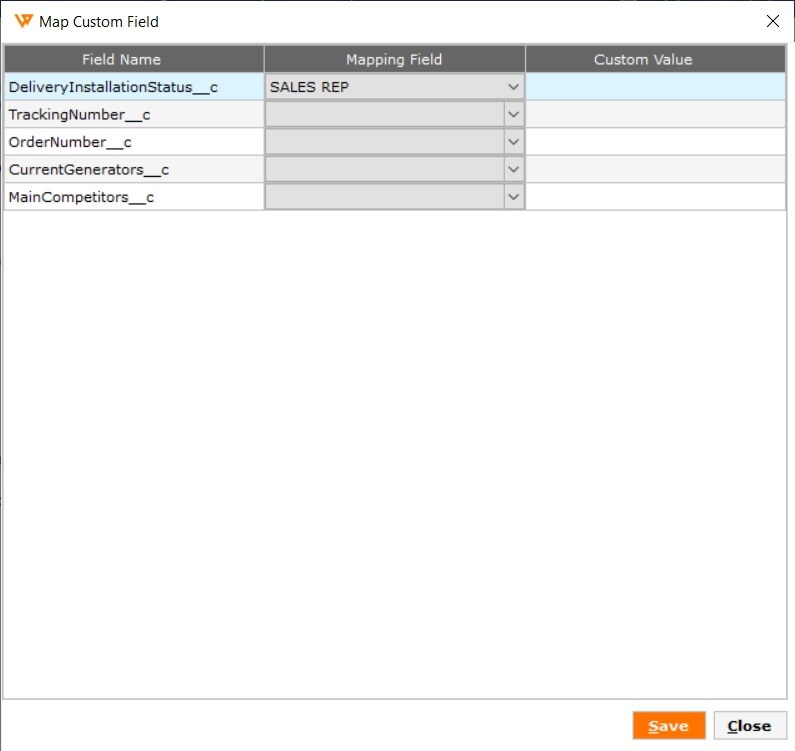Open Mapping Field dropdown for CurrentGenerators__c
The image size is (795, 751).
(x=513, y=169)
